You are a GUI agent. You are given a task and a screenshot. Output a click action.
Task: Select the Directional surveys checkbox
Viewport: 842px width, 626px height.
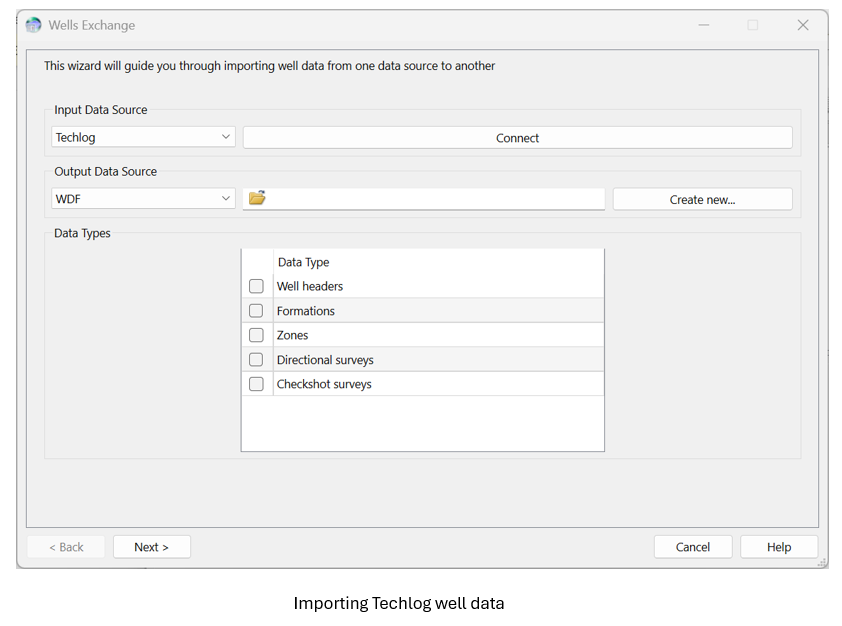[x=256, y=360]
